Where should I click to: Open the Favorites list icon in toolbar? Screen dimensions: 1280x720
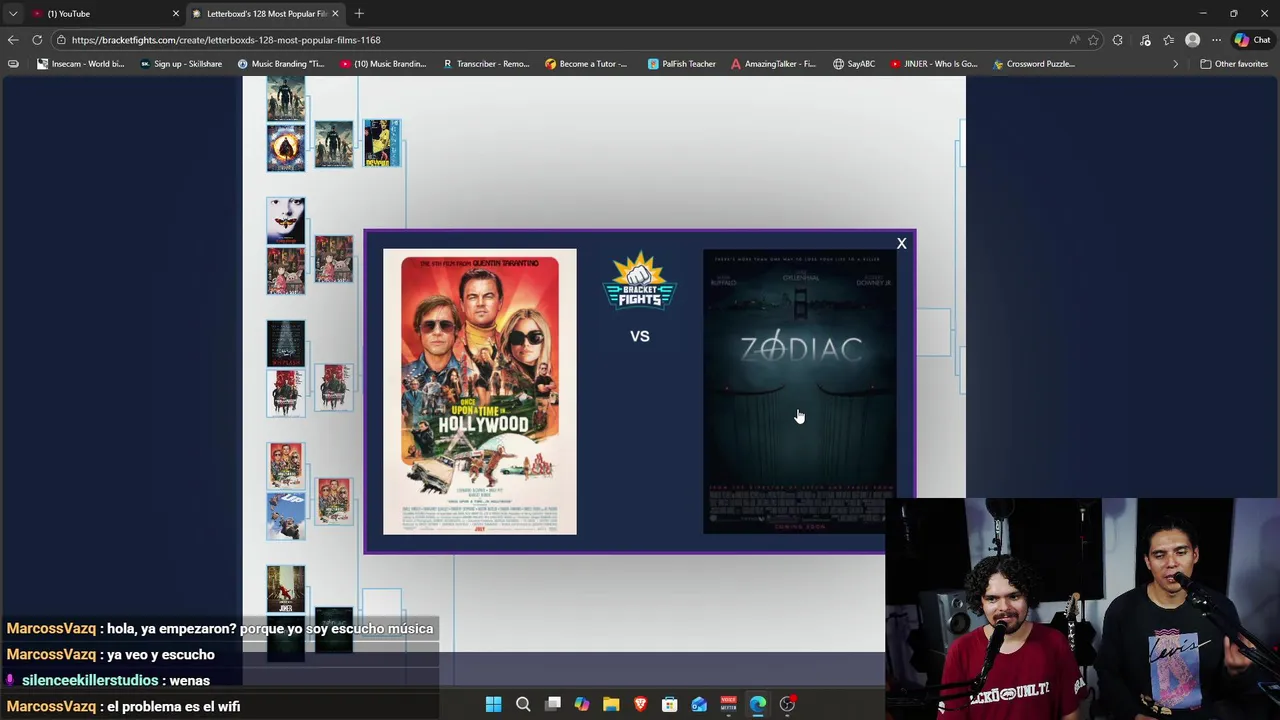point(1168,40)
